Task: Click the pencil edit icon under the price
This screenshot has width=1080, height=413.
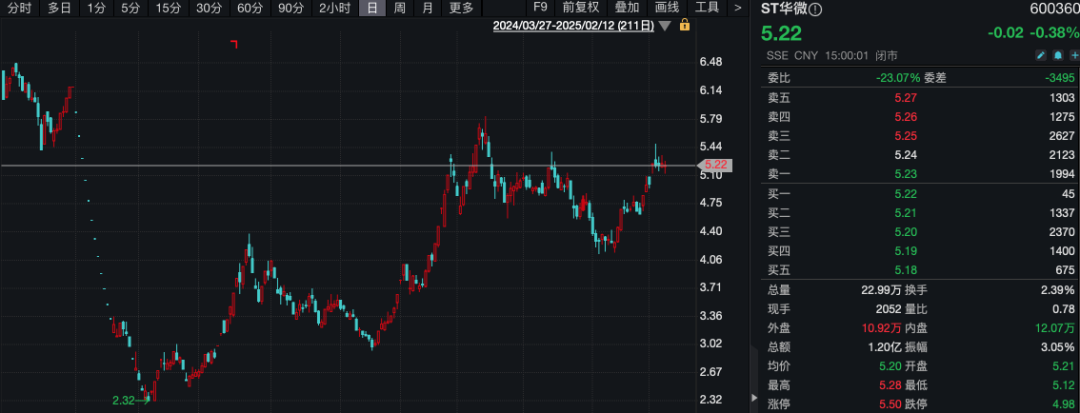Action: point(1041,56)
